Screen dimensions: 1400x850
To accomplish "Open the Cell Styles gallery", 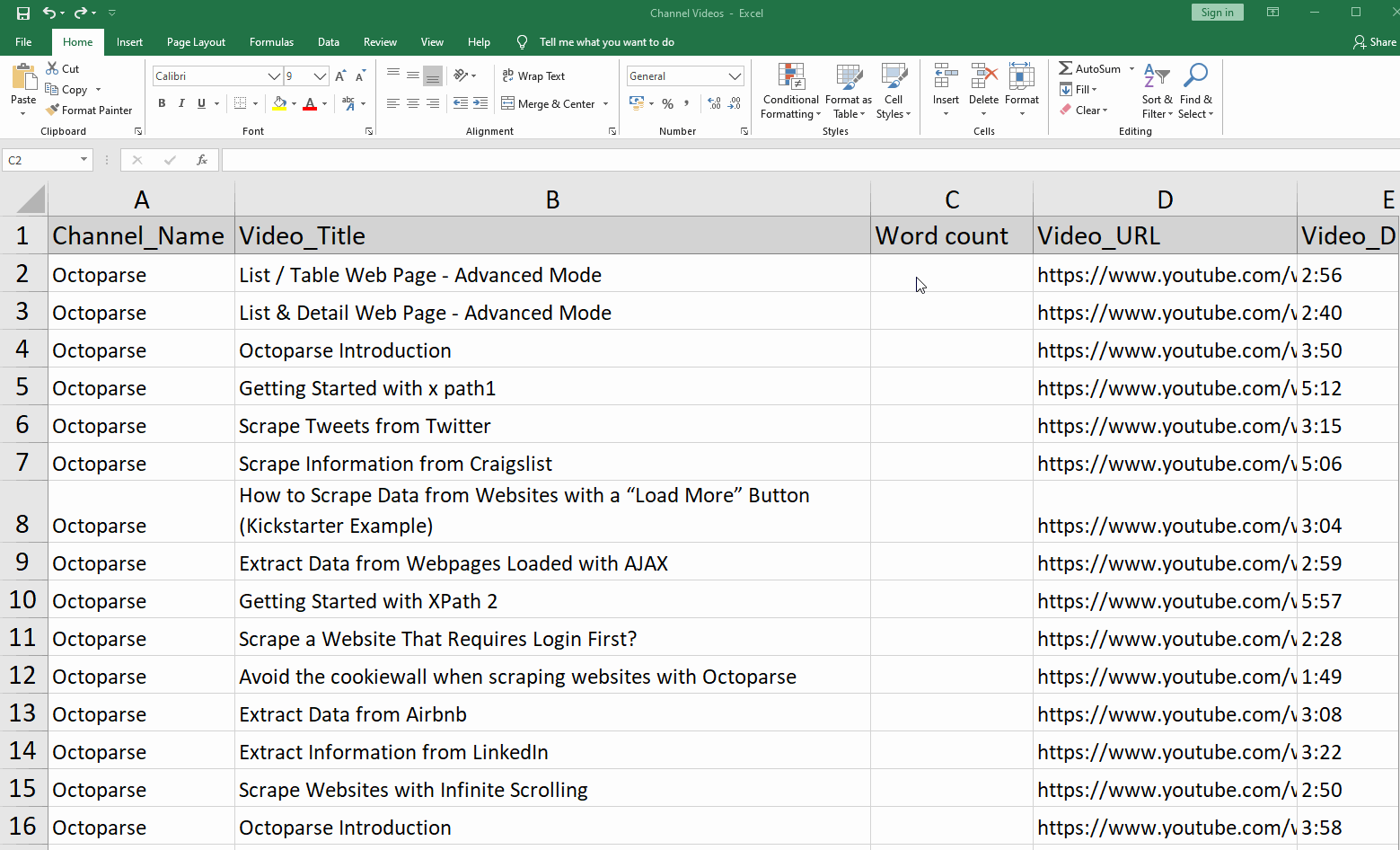I will point(894,91).
